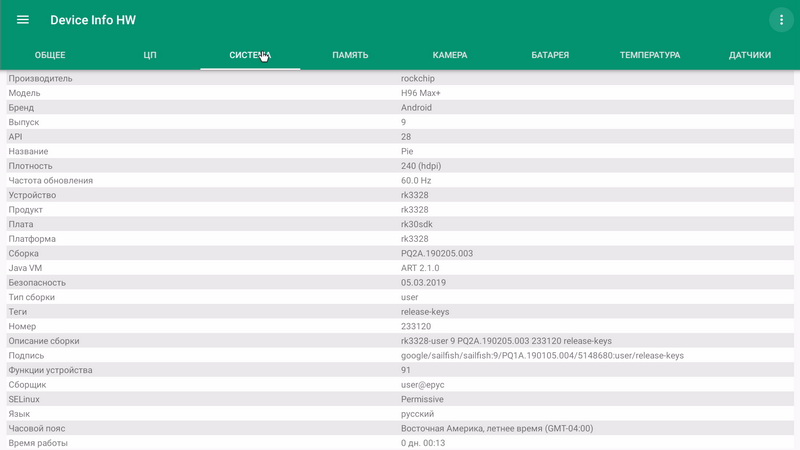
Task: Go to the КАМЕРА tab
Action: [450, 55]
